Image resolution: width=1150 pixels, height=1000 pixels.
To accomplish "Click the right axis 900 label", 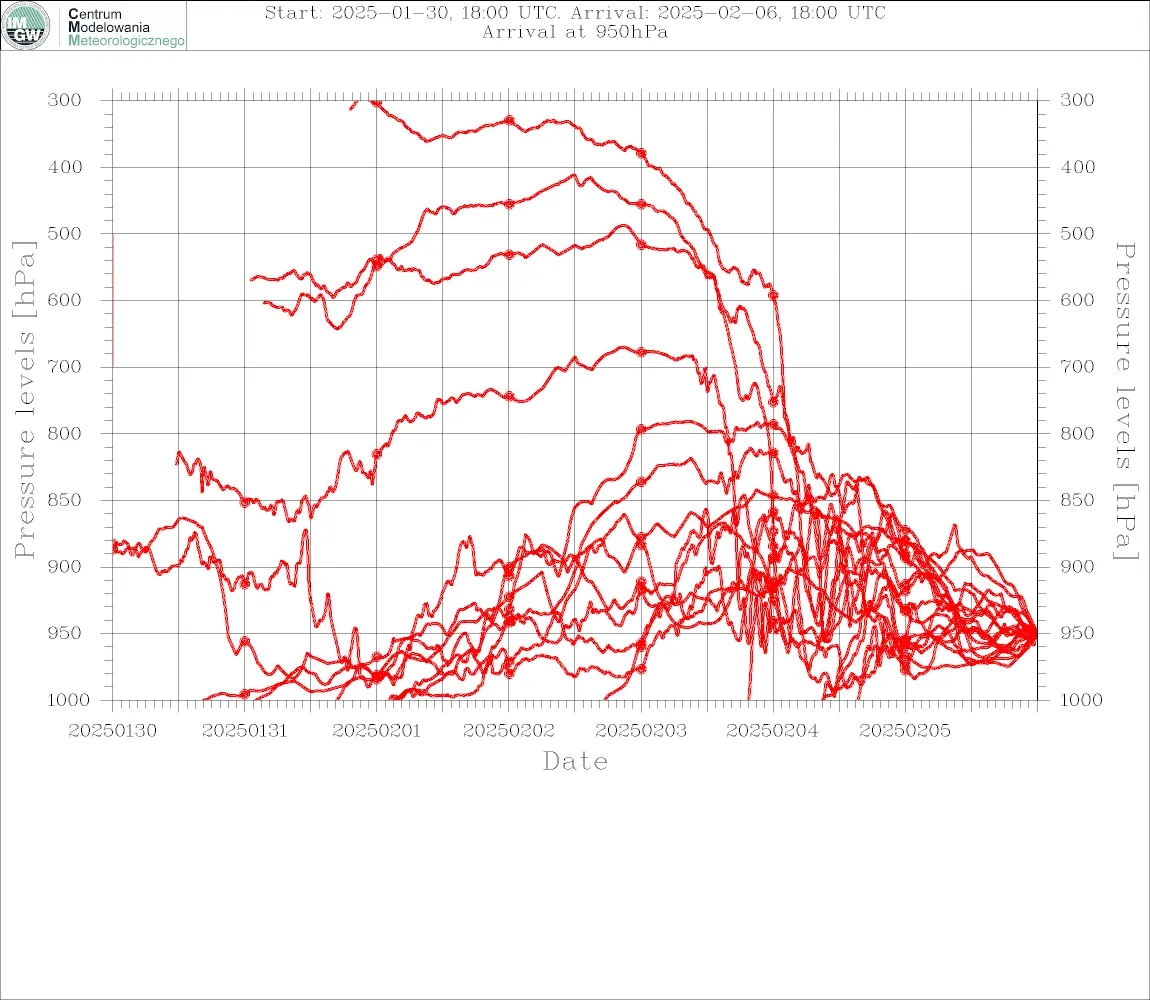I will pyautogui.click(x=1077, y=566).
